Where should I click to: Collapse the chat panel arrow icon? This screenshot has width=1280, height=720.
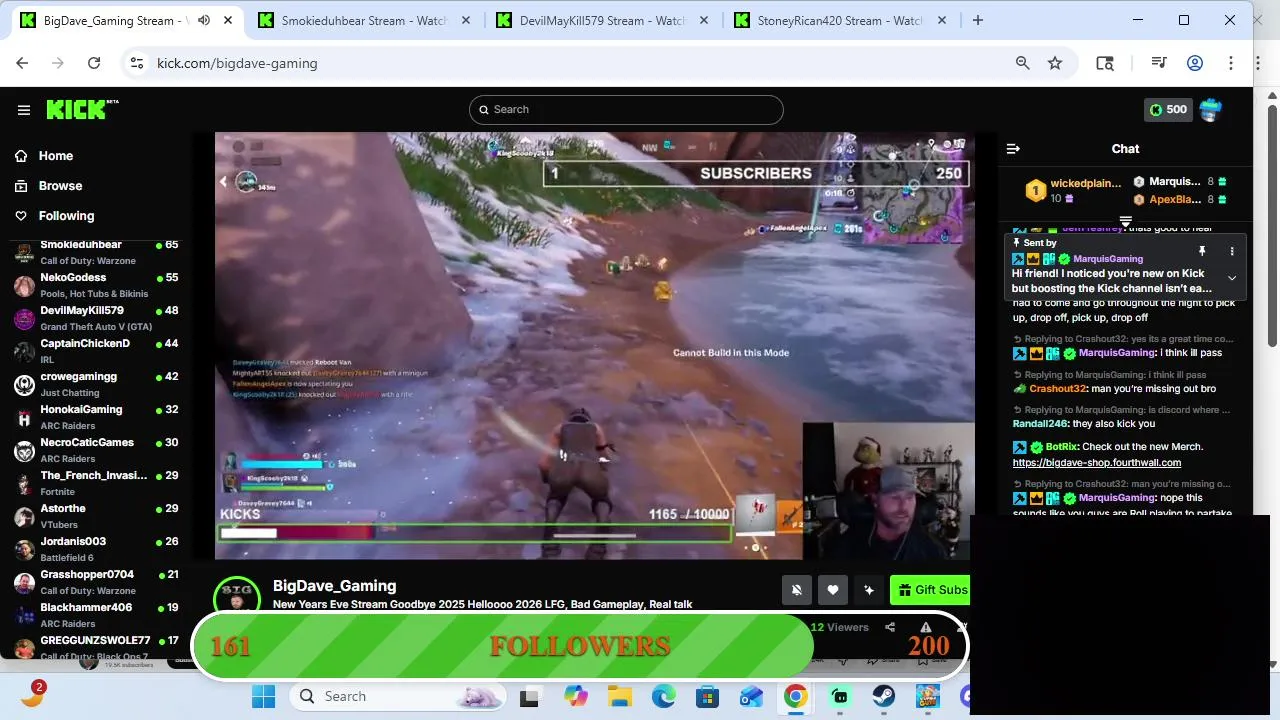tap(1013, 149)
